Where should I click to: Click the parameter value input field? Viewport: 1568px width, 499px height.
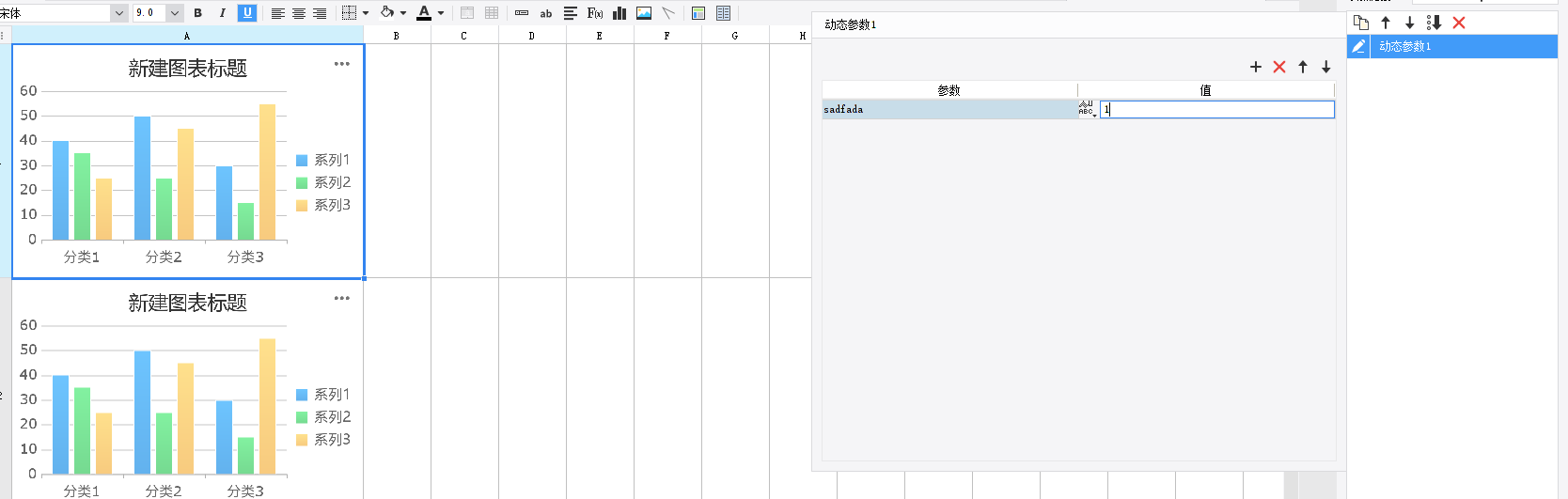[x=1217, y=110]
